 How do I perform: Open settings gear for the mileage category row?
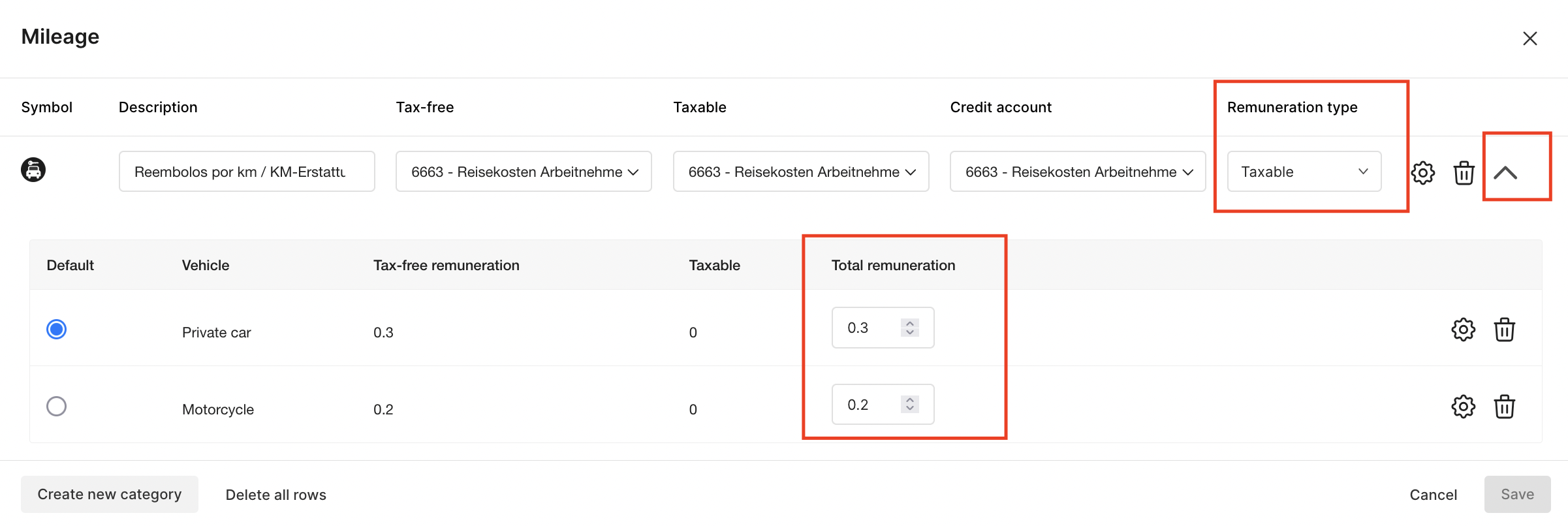[x=1422, y=173]
